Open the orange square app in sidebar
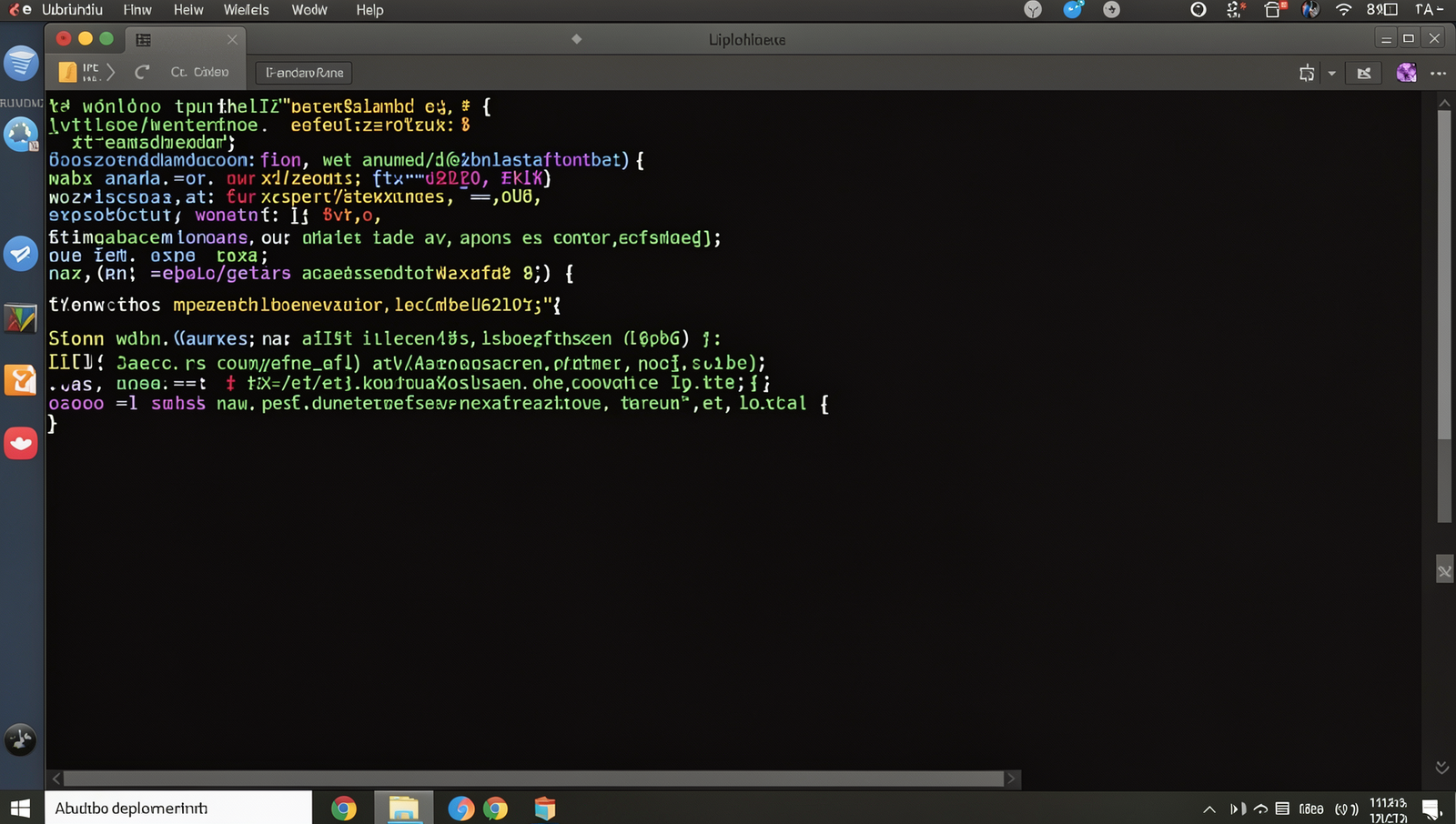Image resolution: width=1456 pixels, height=824 pixels. coord(20,380)
